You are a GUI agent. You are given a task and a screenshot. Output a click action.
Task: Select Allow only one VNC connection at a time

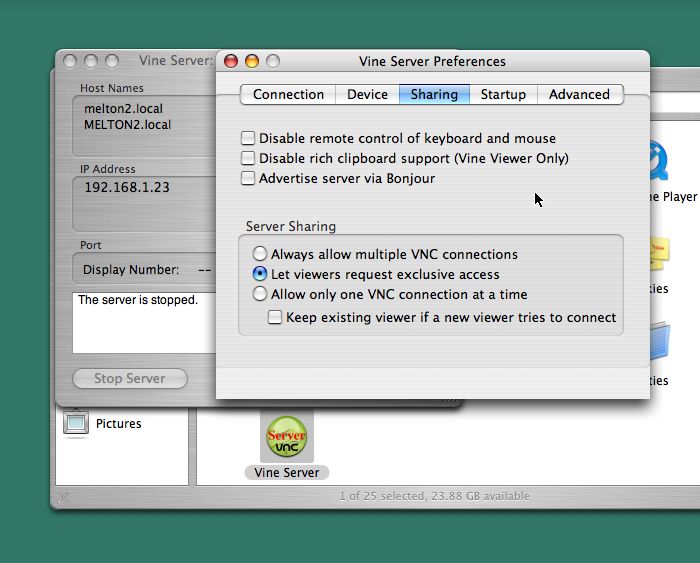(x=260, y=294)
